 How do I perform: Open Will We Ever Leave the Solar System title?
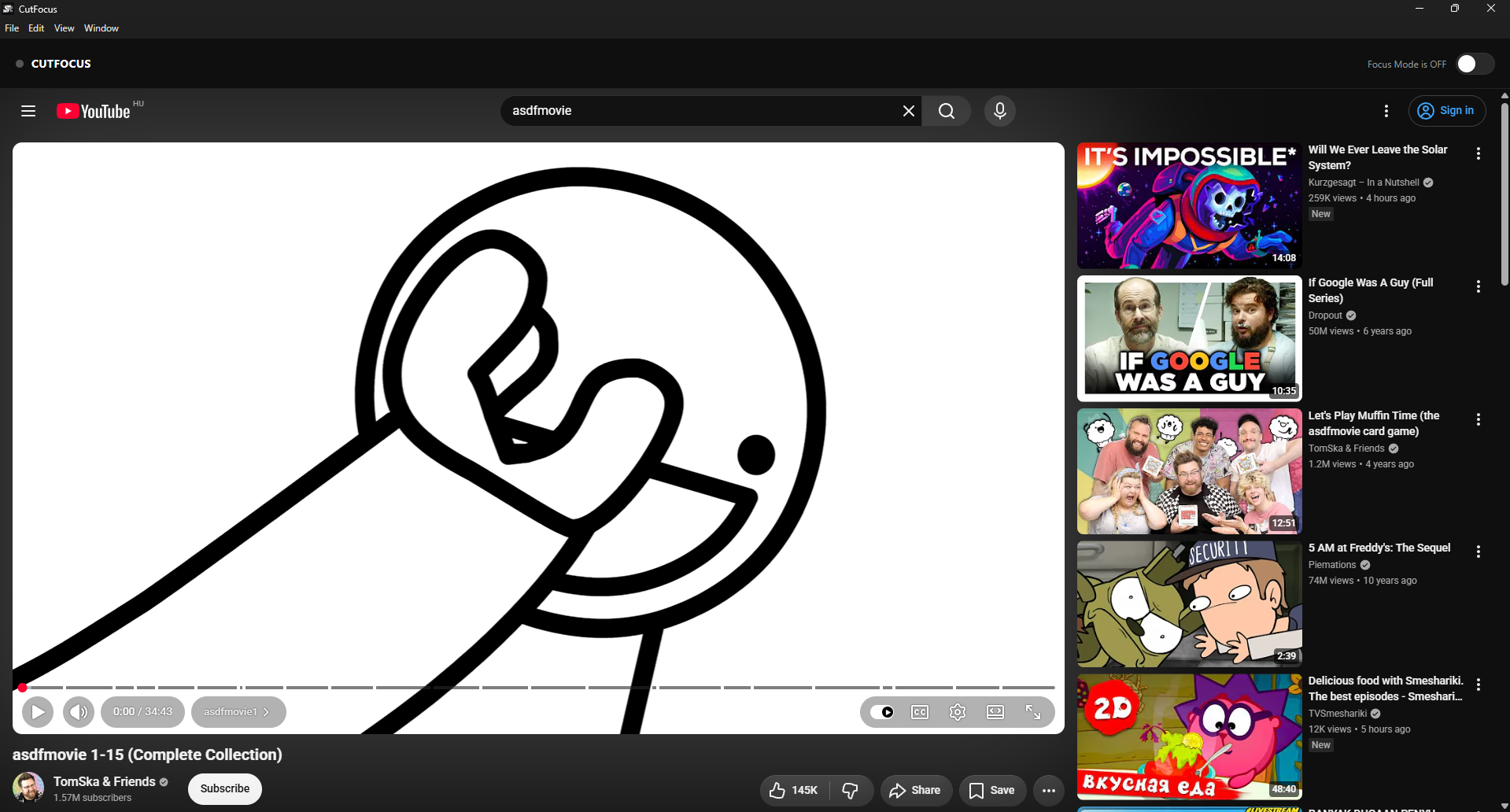point(1377,157)
